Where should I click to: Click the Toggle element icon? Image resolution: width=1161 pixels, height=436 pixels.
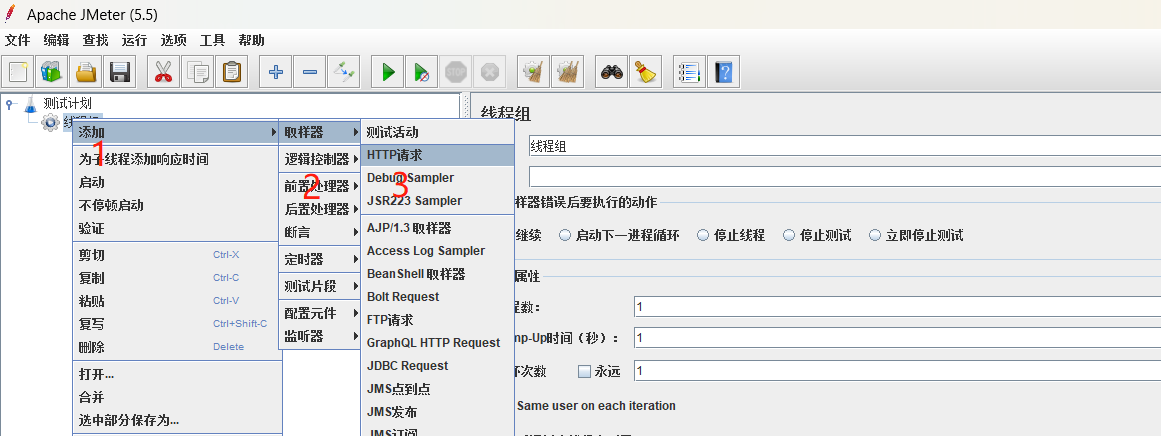tap(344, 73)
